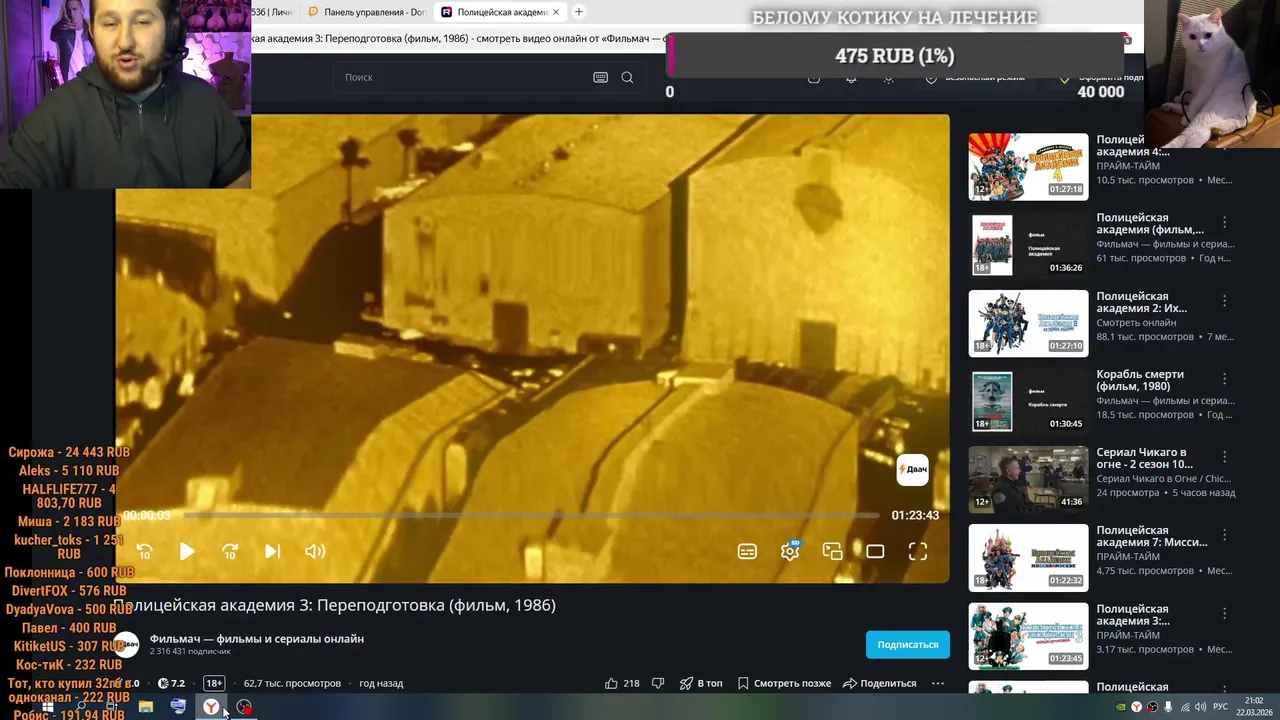Close the 'Полицейская академия' tab
Image resolution: width=1280 pixels, height=720 pixels.
556,12
